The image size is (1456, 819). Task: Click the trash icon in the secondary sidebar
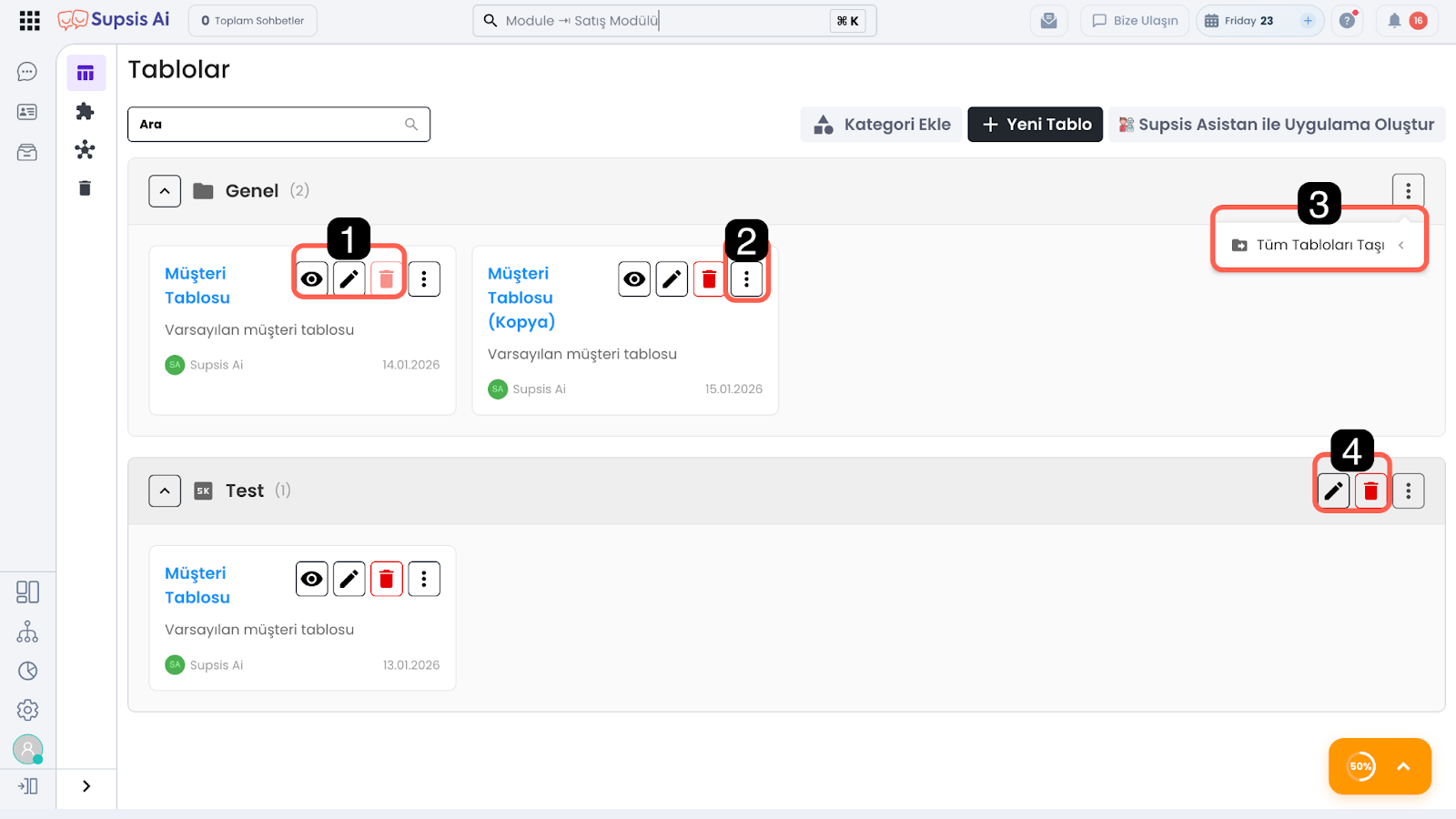pyautogui.click(x=85, y=188)
